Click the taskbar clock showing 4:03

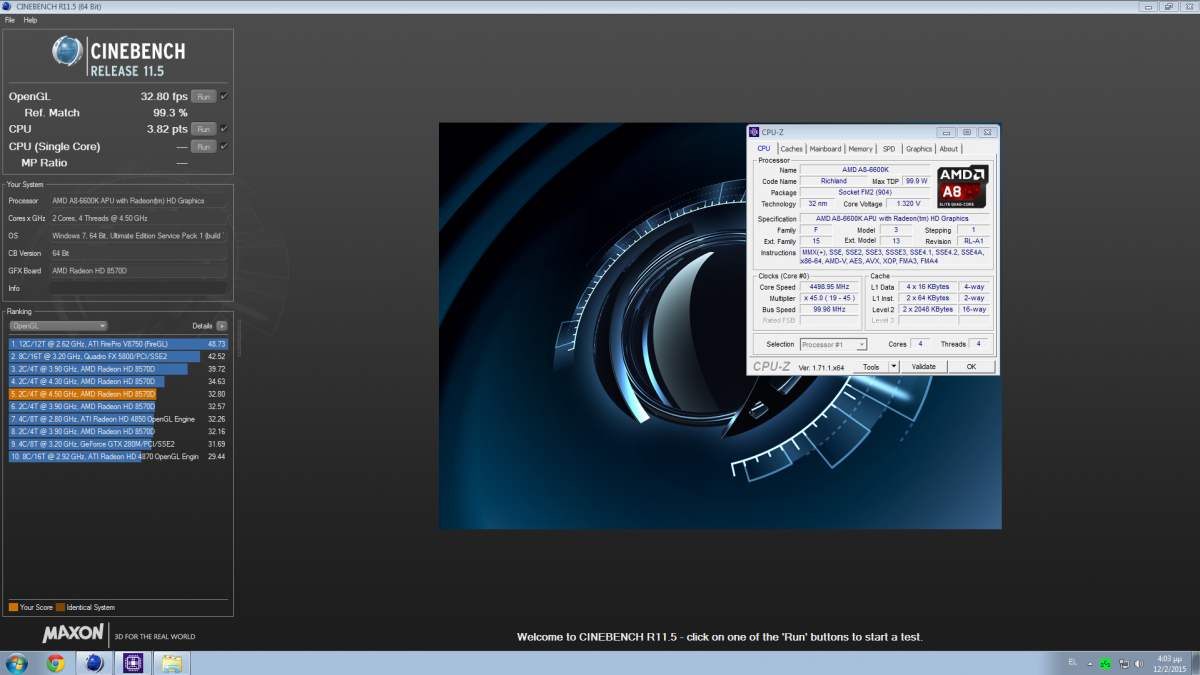pos(1171,663)
